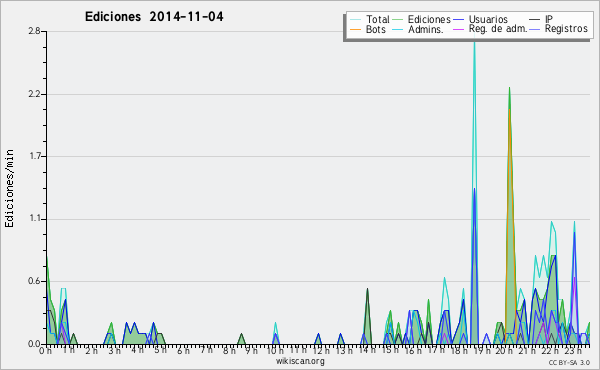Click the Reg. de adm. legend label
600x370 pixels.
tap(498, 29)
